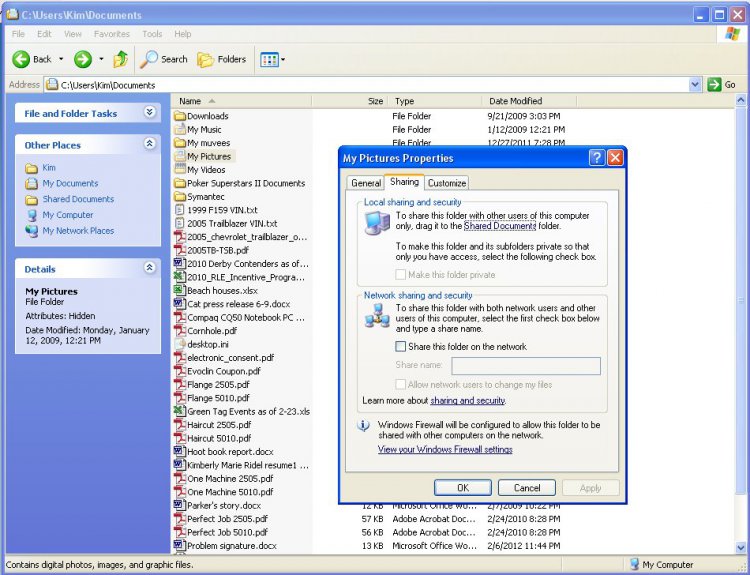The width and height of the screenshot is (750, 575).
Task: Click the Cancel button in properties dialog
Action: pos(527,487)
